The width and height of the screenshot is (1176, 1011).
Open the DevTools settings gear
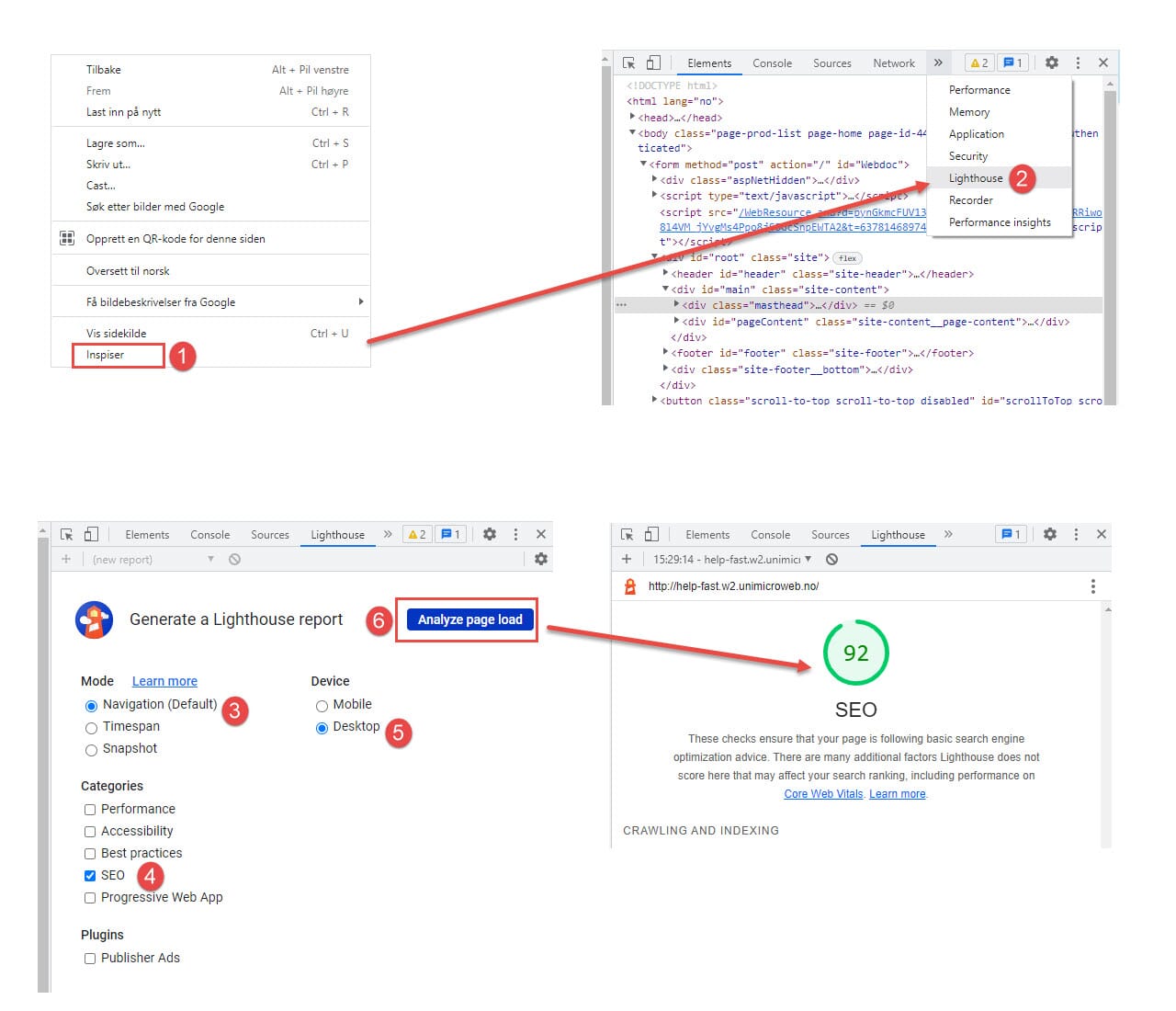[1051, 62]
